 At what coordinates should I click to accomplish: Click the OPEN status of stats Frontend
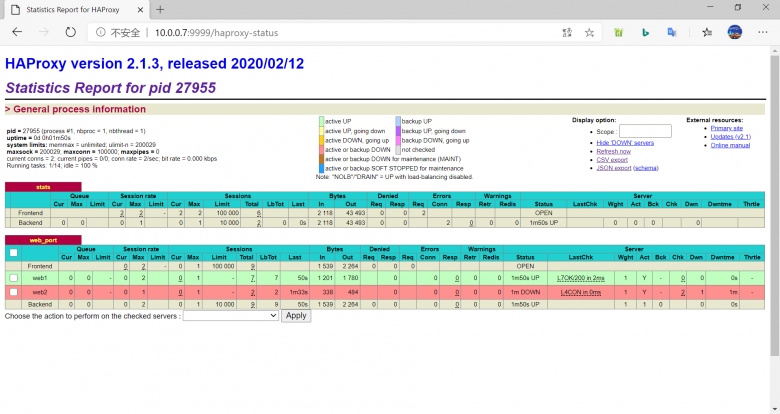click(543, 213)
